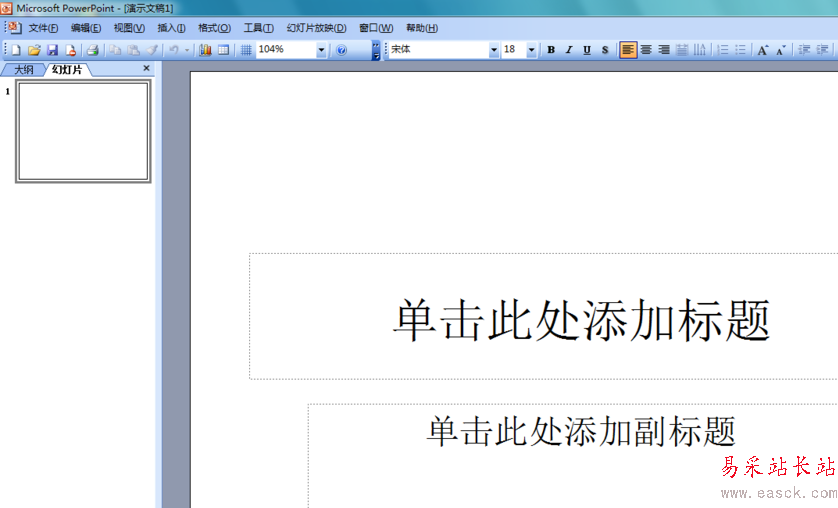Click the Copy icon
This screenshot has height=508, width=838.
[115, 50]
